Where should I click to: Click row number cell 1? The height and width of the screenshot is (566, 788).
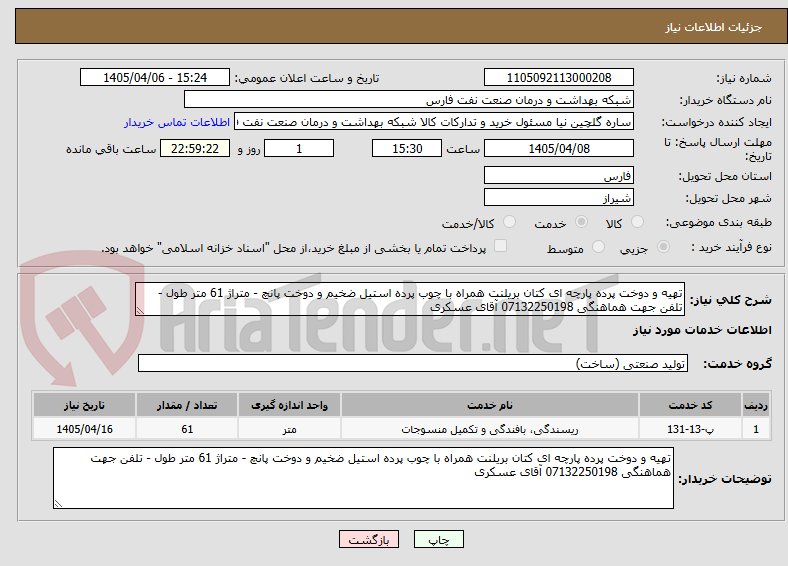pos(756,429)
